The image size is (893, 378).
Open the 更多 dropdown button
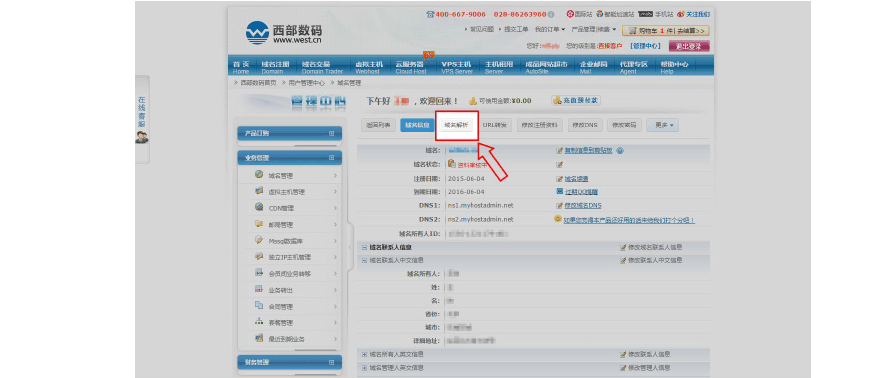[662, 125]
